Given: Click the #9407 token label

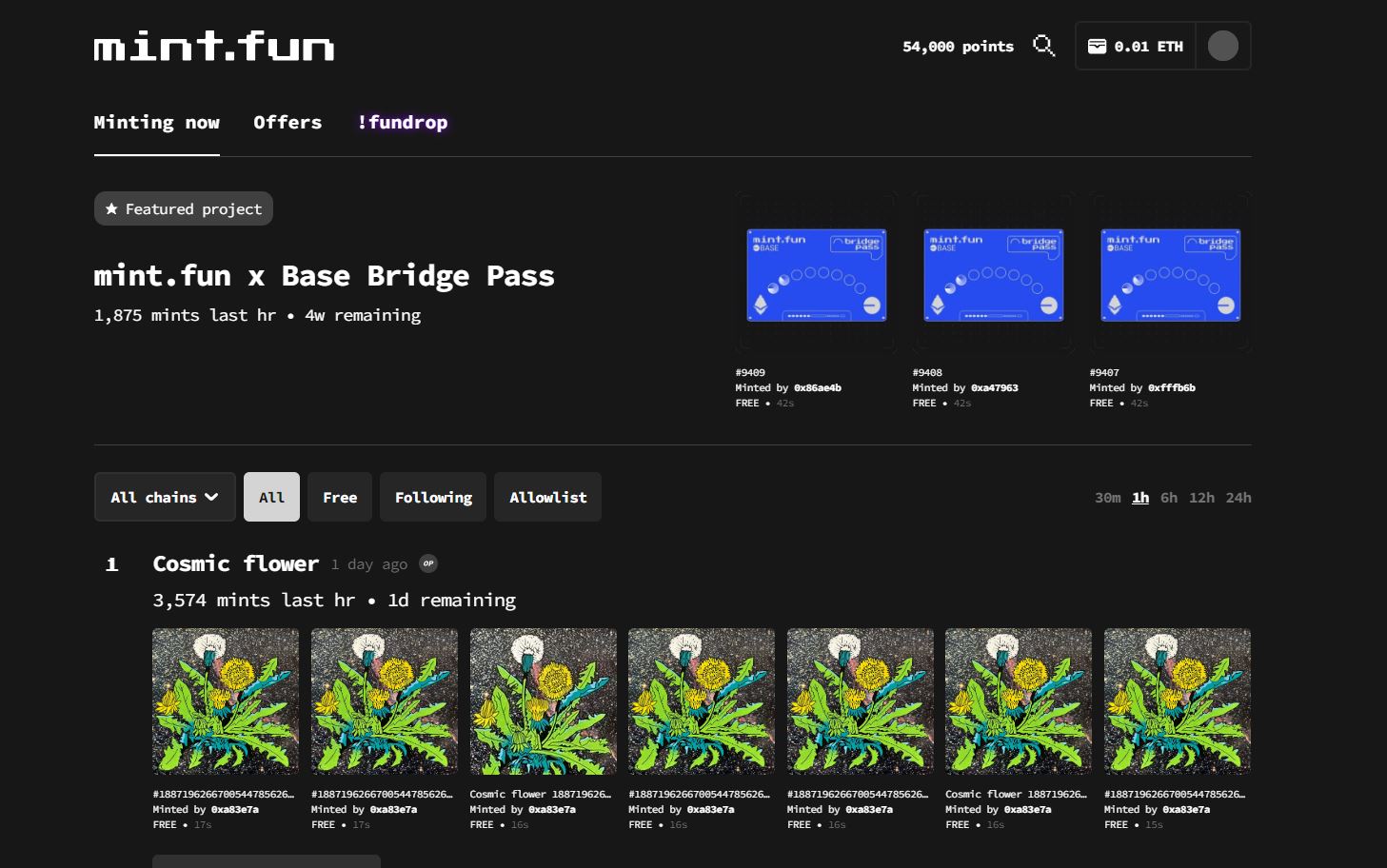Looking at the screenshot, I should [1104, 372].
